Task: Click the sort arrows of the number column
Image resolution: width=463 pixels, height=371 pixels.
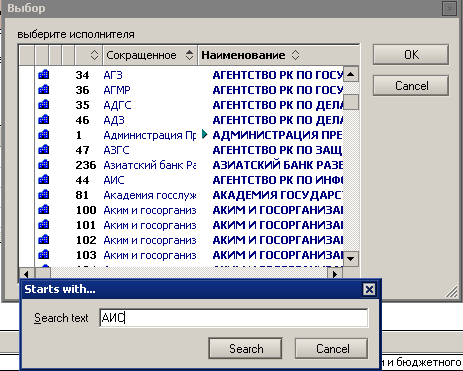Action: tap(94, 55)
